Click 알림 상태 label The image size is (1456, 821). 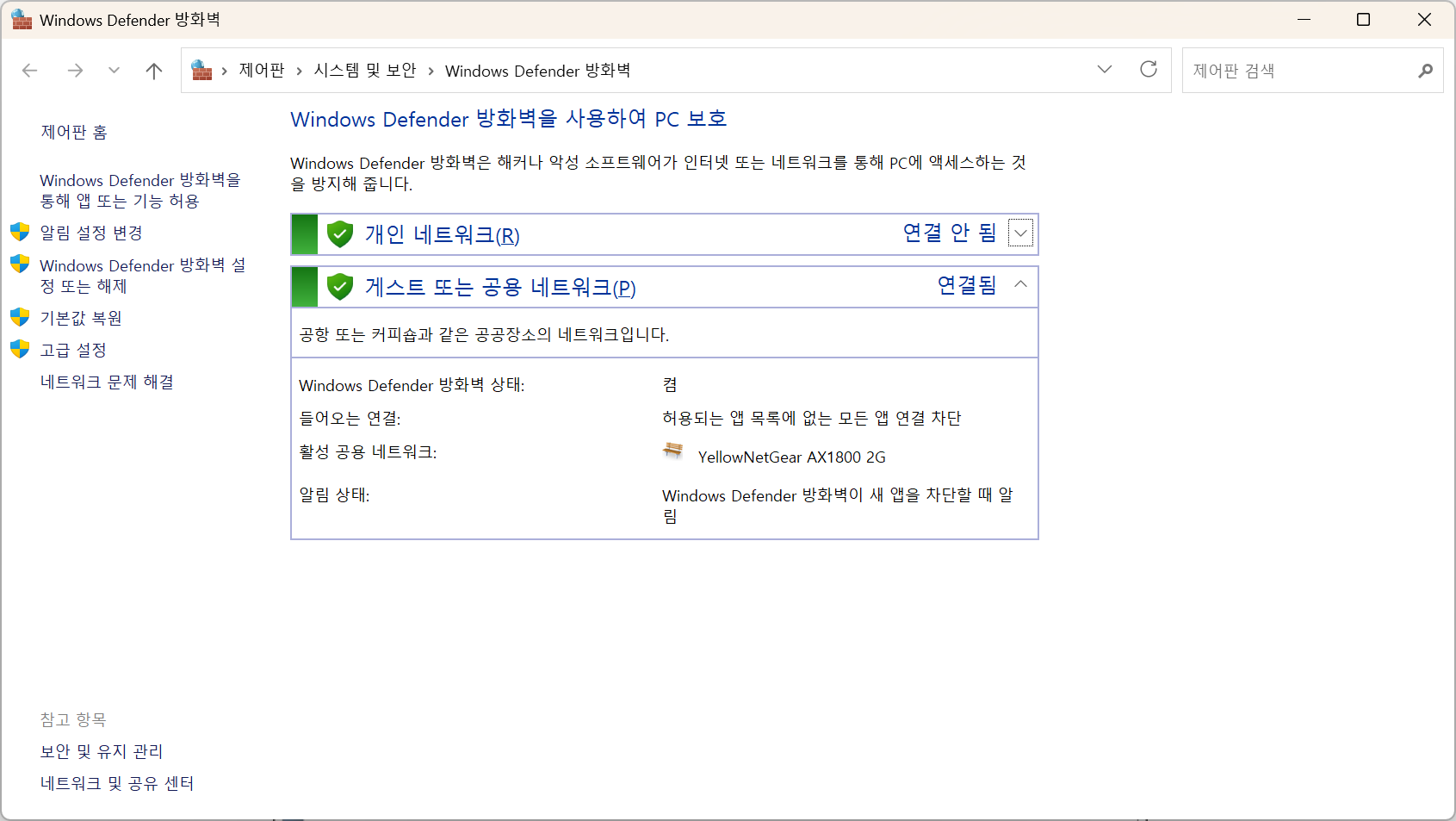334,494
